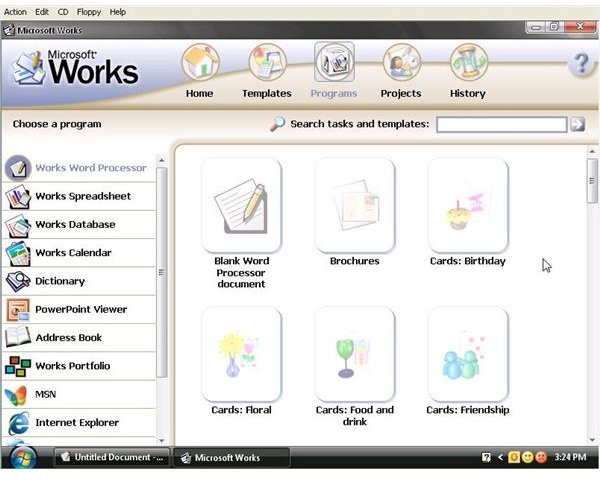
Task: Open the Brochures template thumbnail
Action: pyautogui.click(x=354, y=205)
